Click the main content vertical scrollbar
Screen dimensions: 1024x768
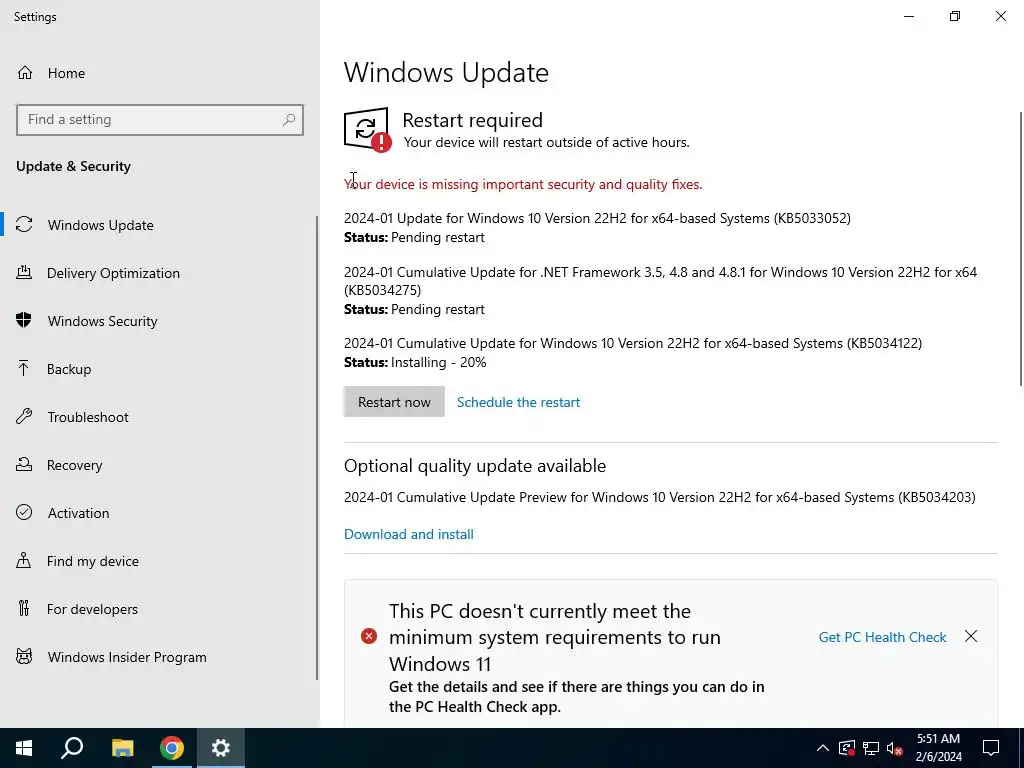(x=1021, y=248)
